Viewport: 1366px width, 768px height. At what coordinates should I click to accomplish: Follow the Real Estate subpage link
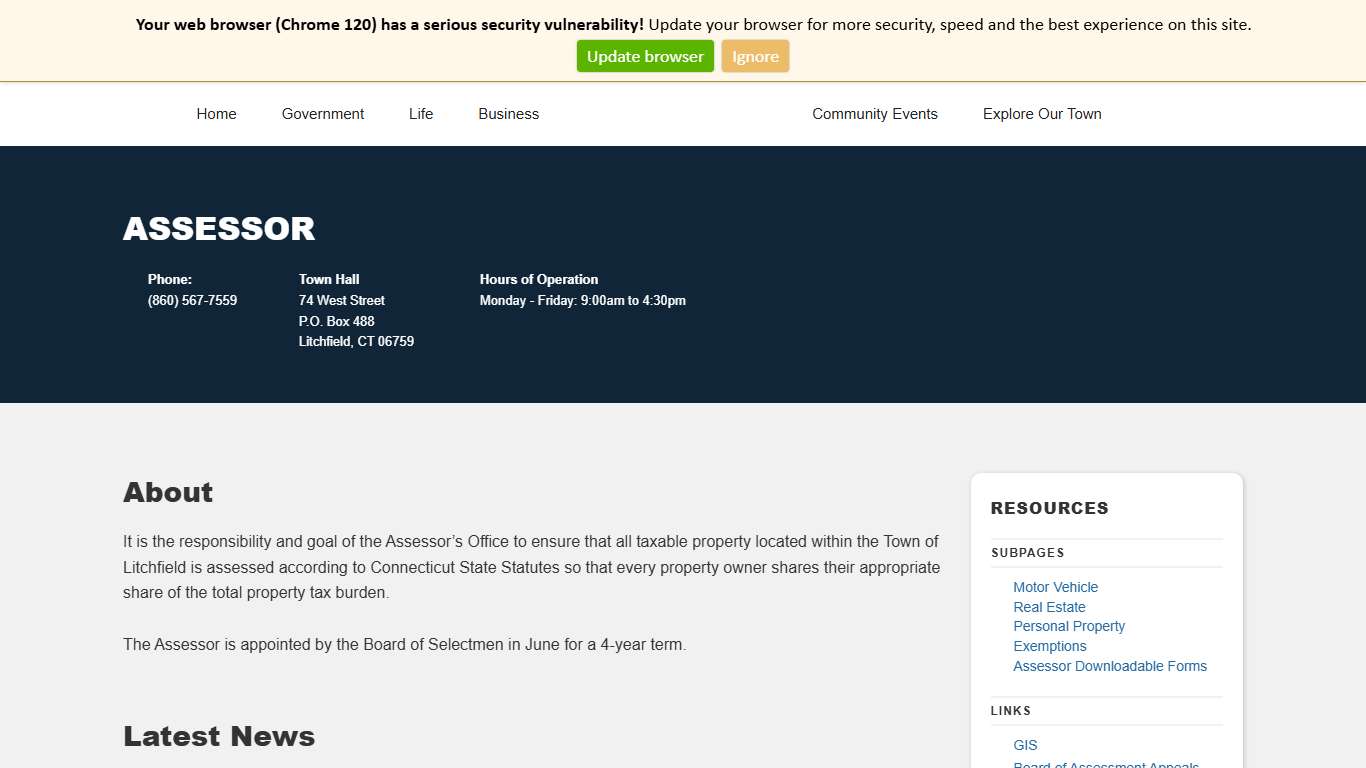point(1049,607)
